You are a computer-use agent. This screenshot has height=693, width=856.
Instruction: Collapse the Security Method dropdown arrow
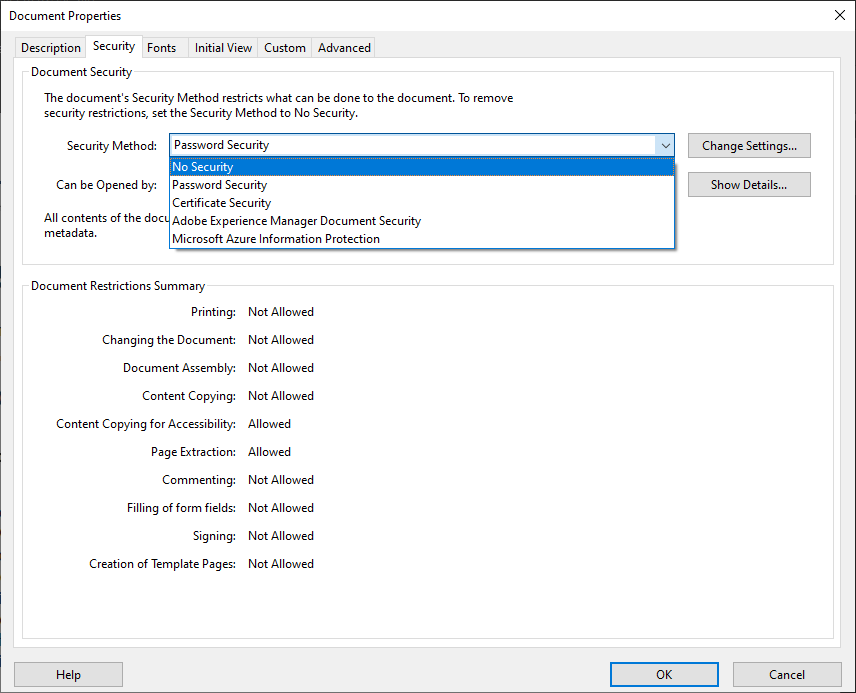pos(665,146)
